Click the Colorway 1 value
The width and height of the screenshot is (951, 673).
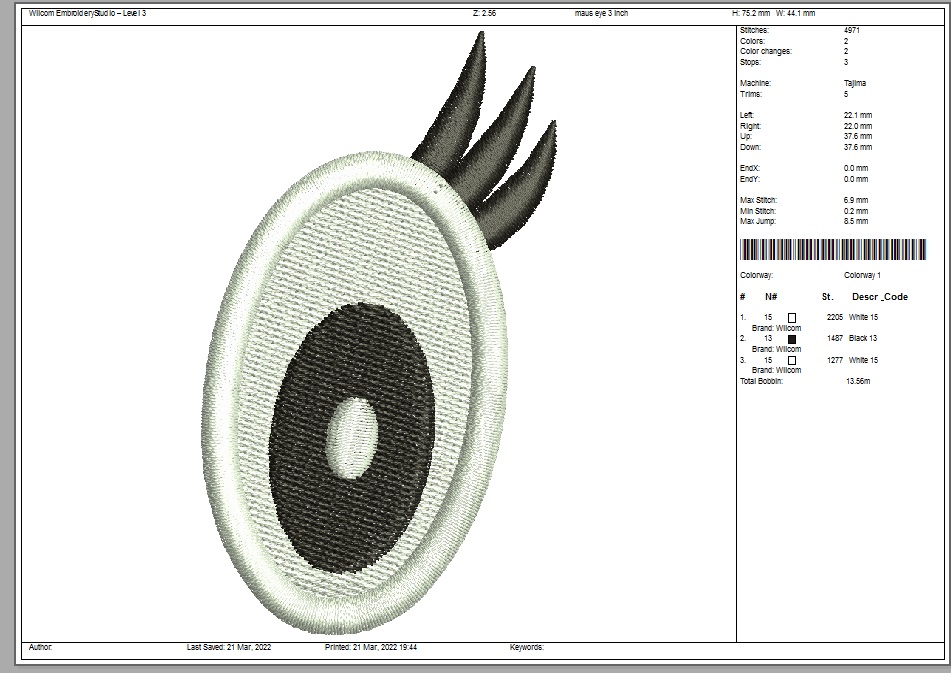coord(862,275)
